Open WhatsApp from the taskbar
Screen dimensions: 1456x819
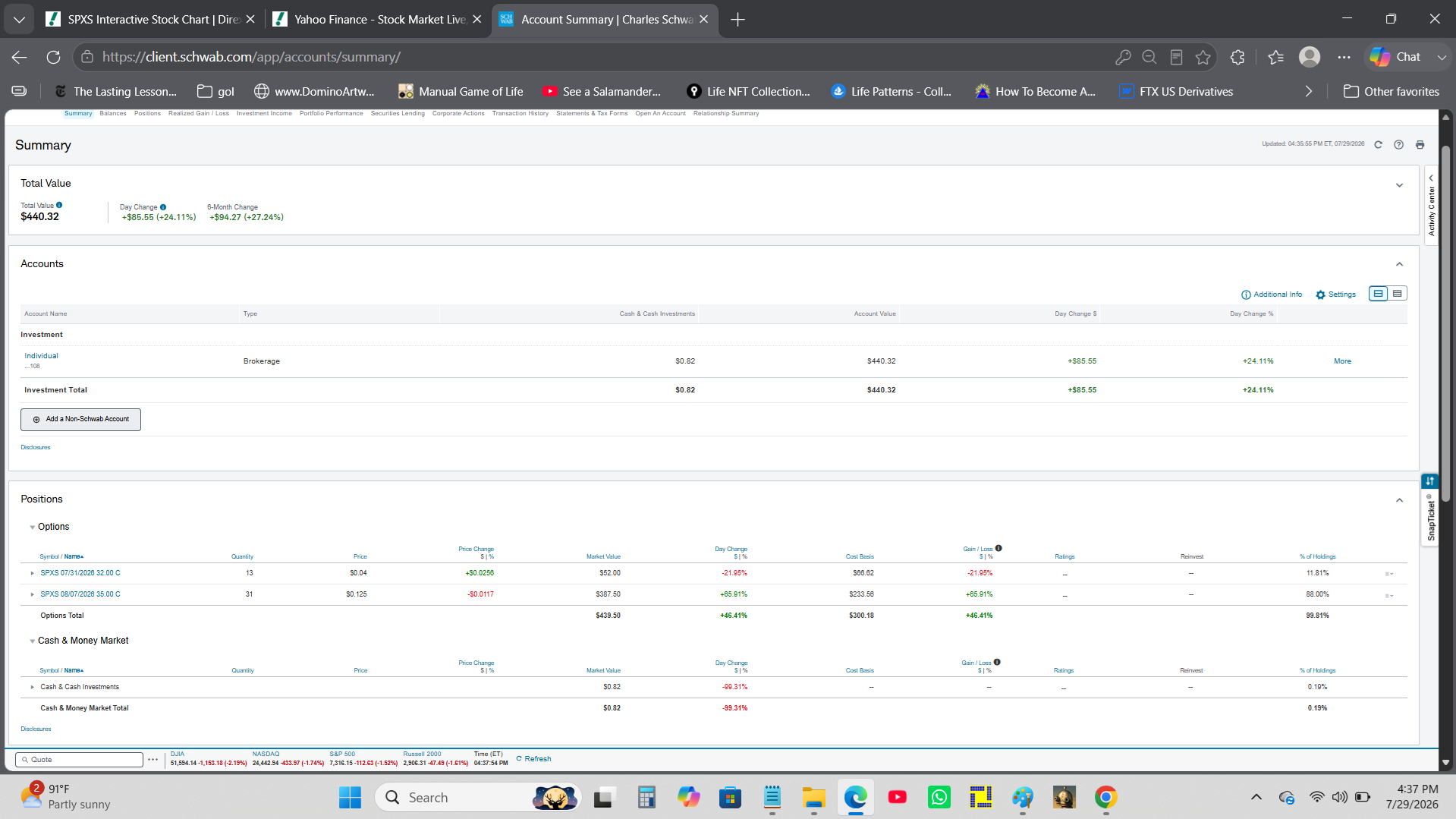point(939,797)
